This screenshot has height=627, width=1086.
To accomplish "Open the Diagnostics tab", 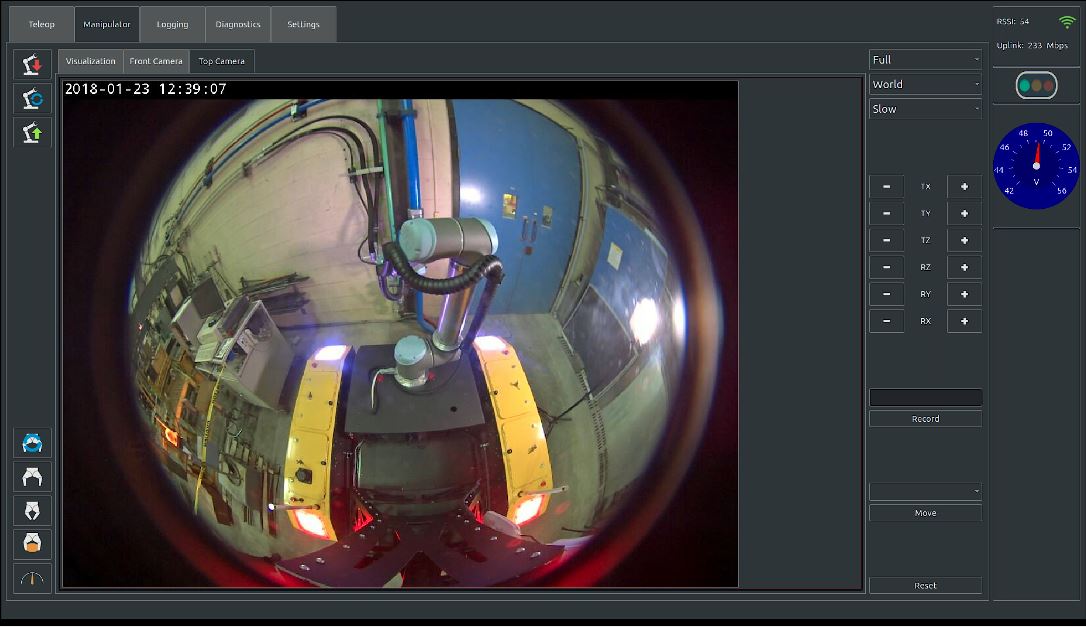I will tap(238, 24).
